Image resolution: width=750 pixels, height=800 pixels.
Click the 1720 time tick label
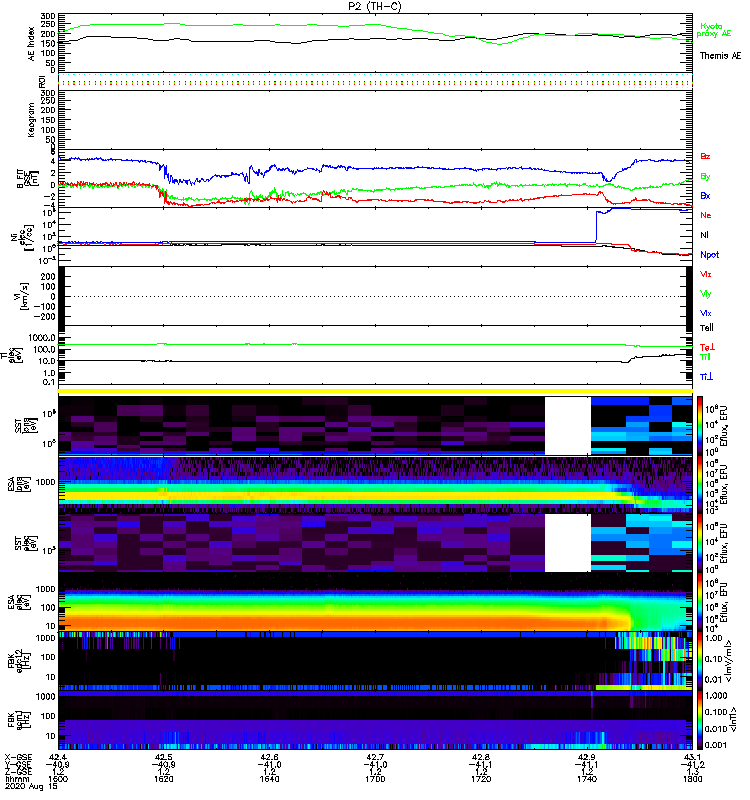coord(481,779)
